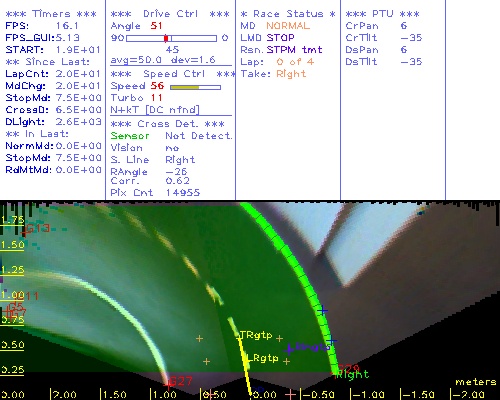This screenshot has height=400, width=500.
Task: Click the green Right label near lane edge
Action: (x=353, y=374)
